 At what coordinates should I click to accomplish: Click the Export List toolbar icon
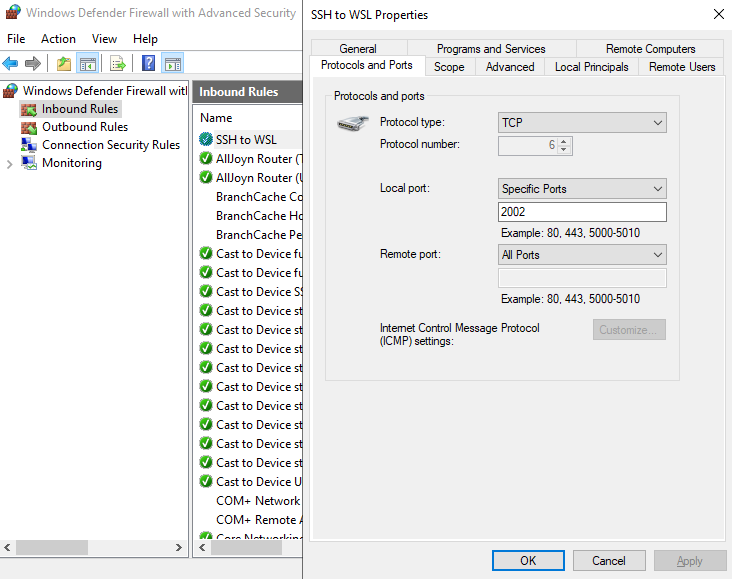[118, 63]
